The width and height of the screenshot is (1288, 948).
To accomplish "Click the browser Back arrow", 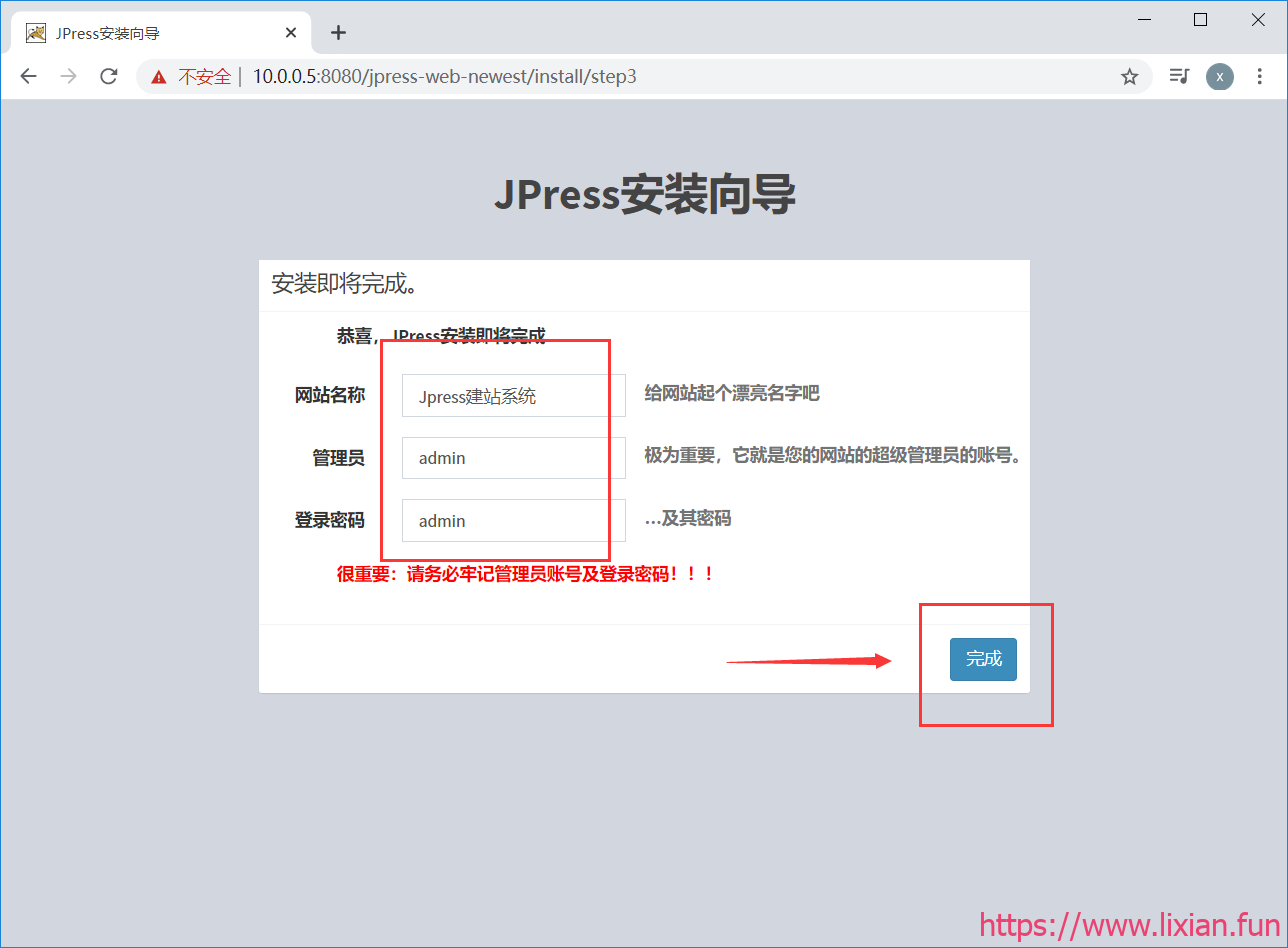I will (x=28, y=77).
